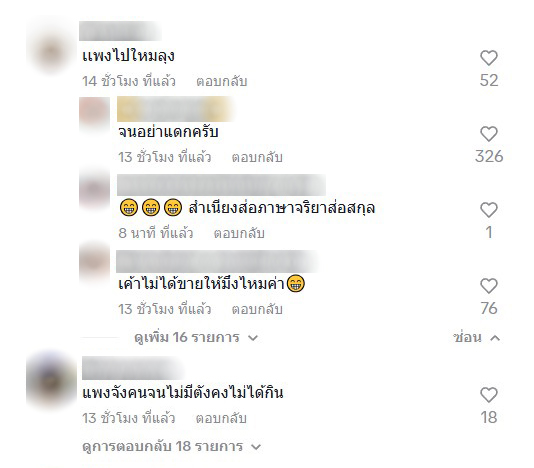Image resolution: width=534 pixels, height=468 pixels.
Task: Reply to 'แพงจังคนจนไม่มีตังคงไม่ได้กิน' comment
Action: (x=221, y=418)
